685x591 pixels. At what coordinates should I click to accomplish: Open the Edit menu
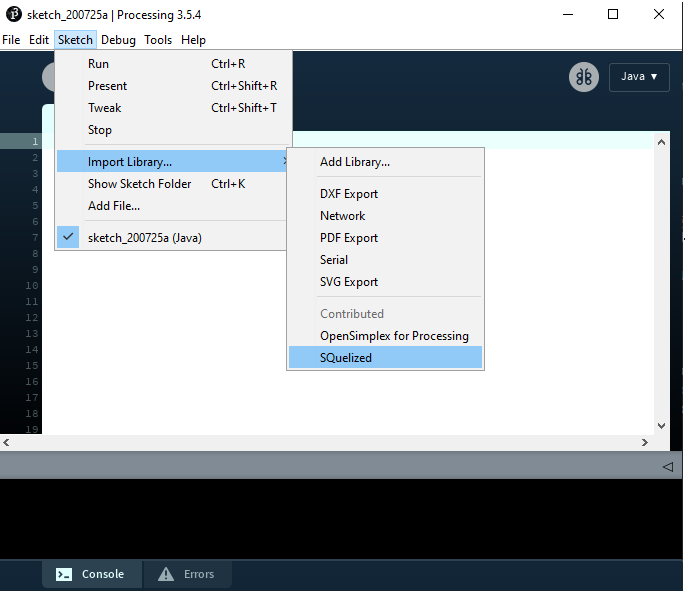[x=39, y=40]
